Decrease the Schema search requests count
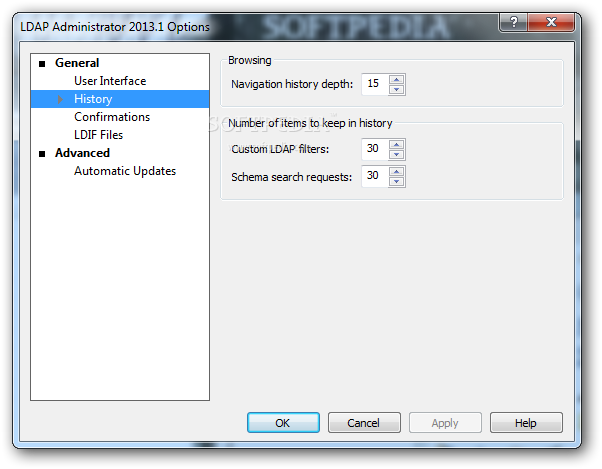The width and height of the screenshot is (602, 469). pyautogui.click(x=396, y=182)
